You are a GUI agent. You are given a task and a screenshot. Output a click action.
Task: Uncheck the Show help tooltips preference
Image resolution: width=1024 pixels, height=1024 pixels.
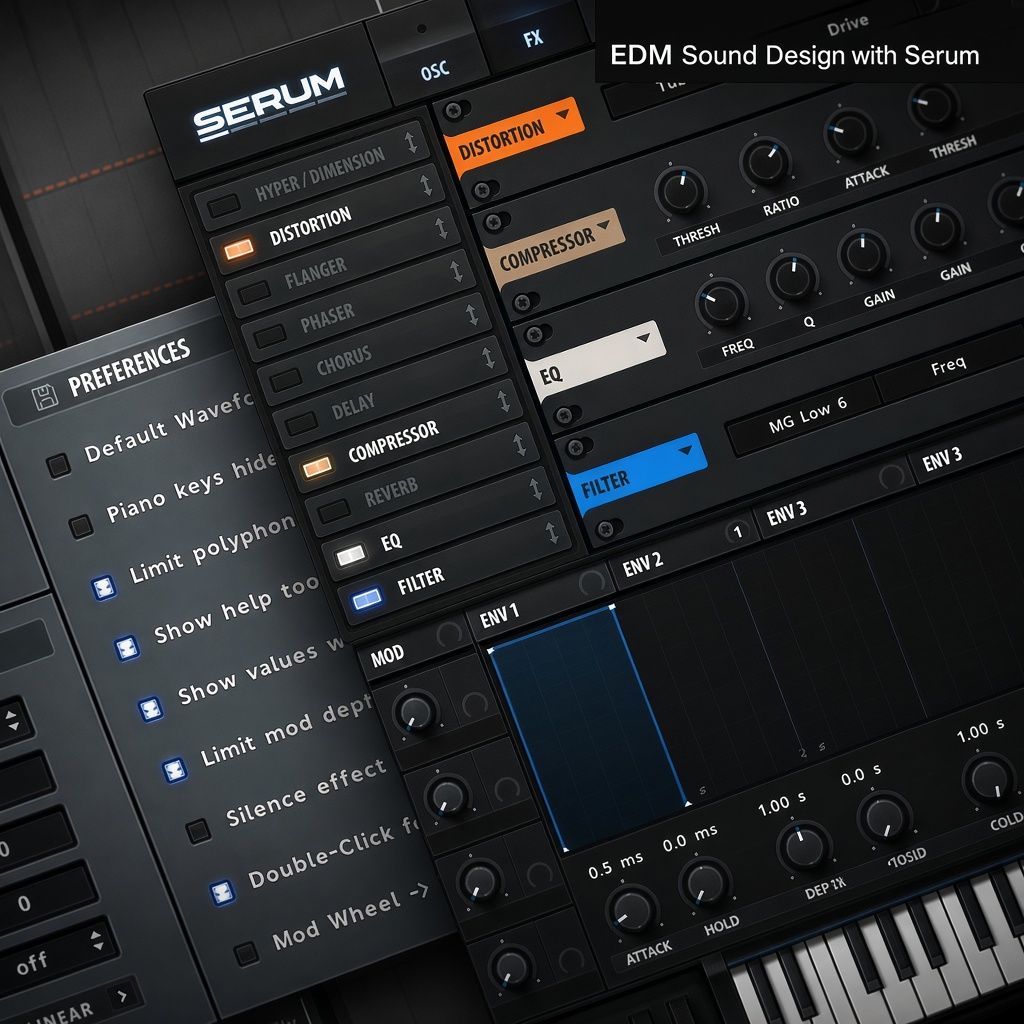(x=127, y=648)
